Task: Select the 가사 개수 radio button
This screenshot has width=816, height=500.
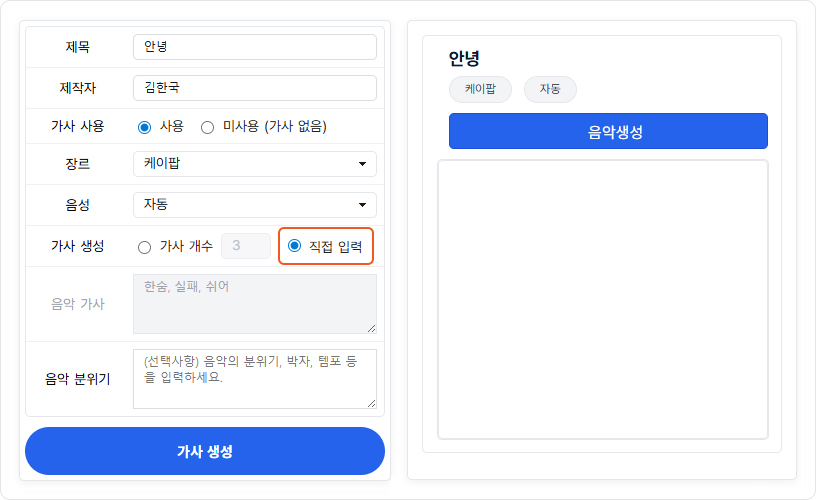Action: (x=145, y=246)
